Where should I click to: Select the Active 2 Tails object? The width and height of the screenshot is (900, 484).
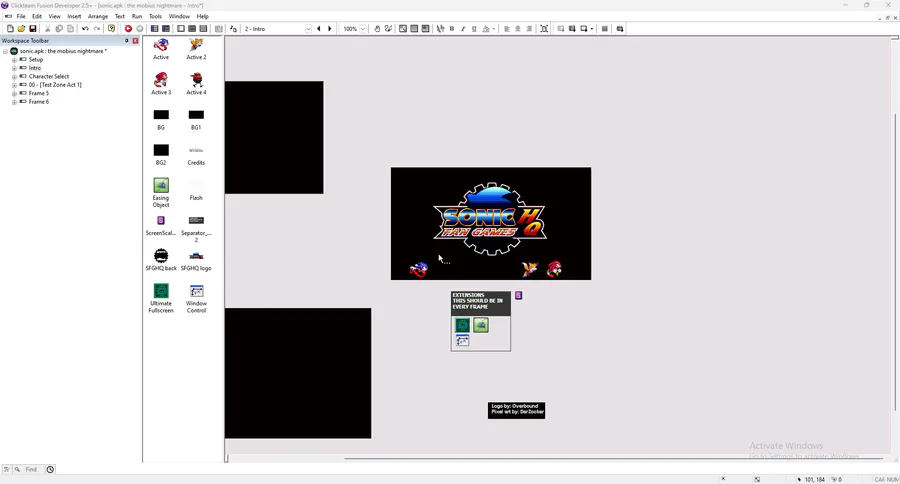196,45
